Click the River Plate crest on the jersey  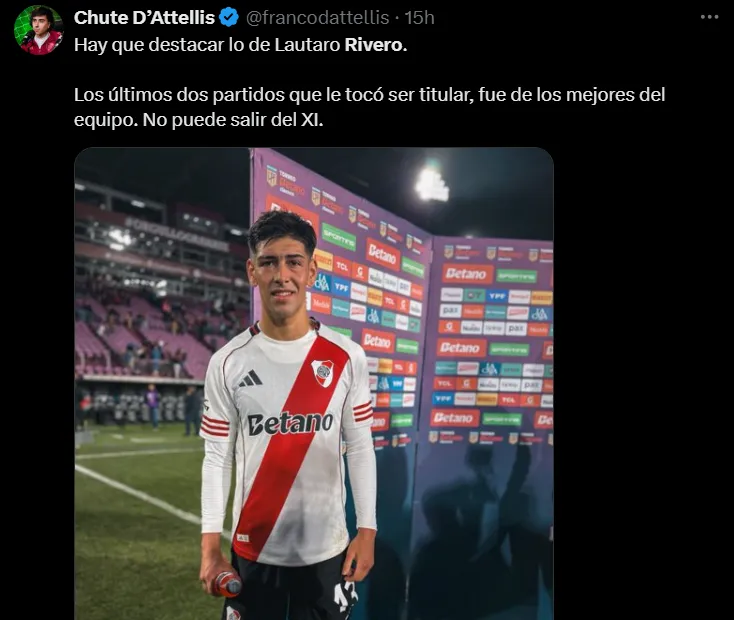323,373
